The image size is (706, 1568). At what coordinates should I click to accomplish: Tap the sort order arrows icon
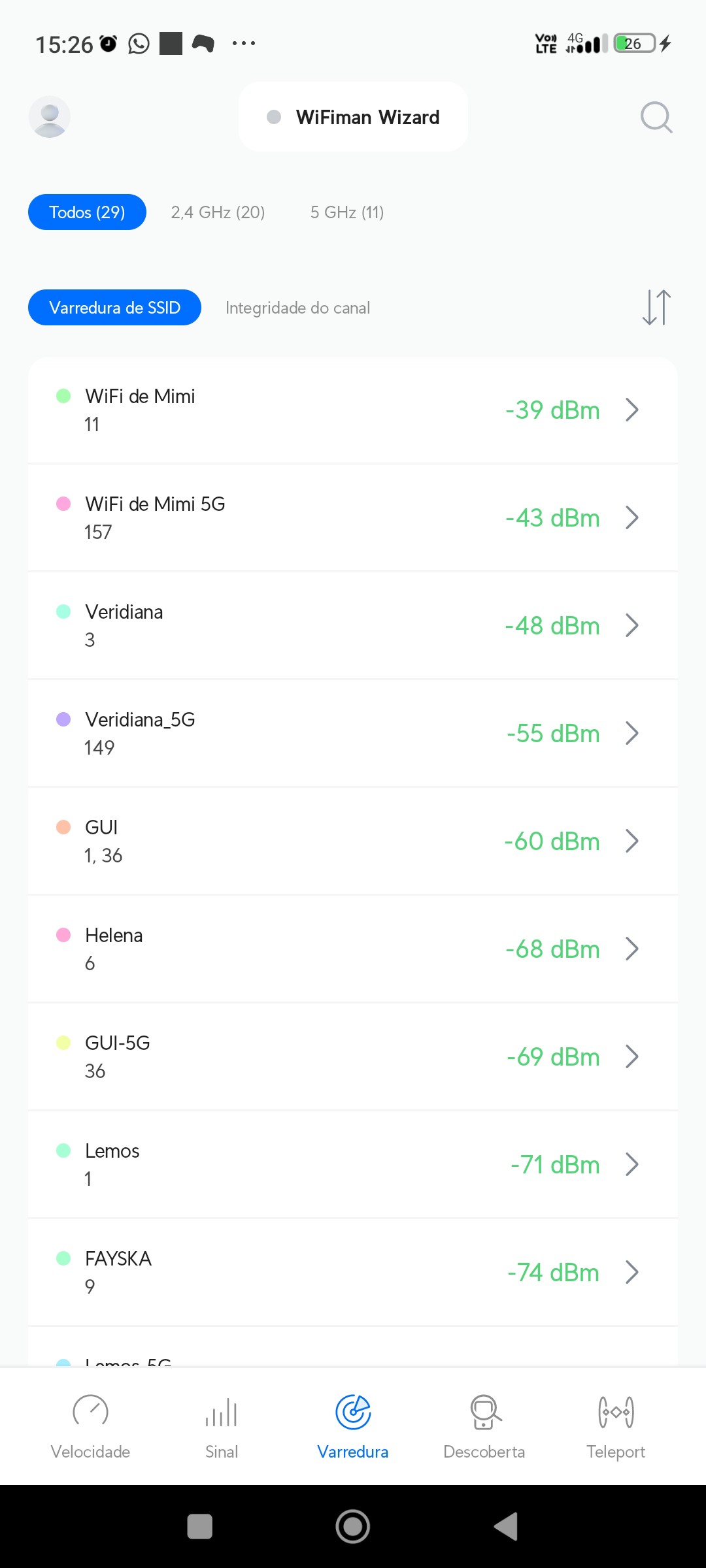point(656,307)
